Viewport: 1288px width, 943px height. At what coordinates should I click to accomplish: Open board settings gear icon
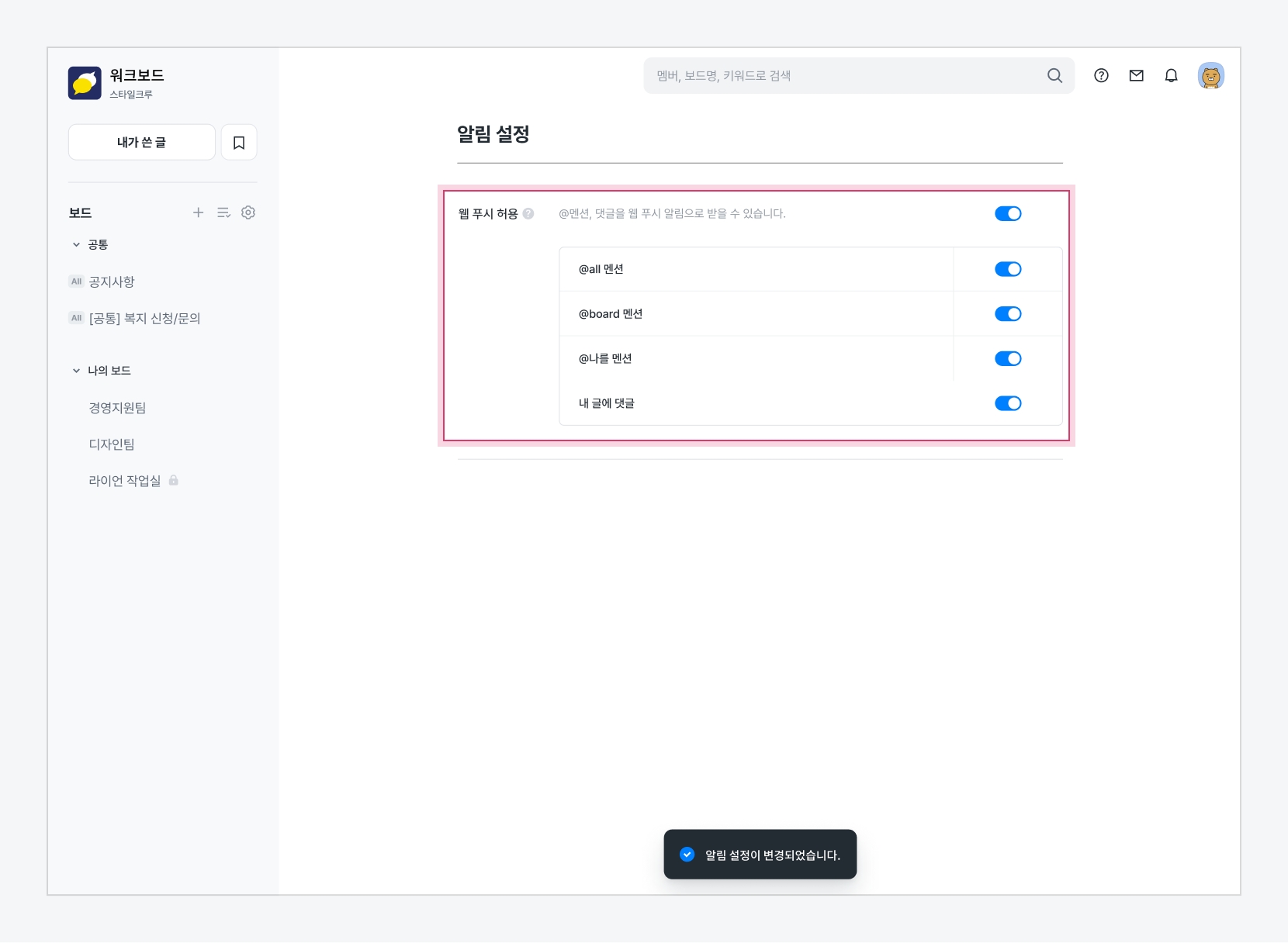[x=248, y=212]
